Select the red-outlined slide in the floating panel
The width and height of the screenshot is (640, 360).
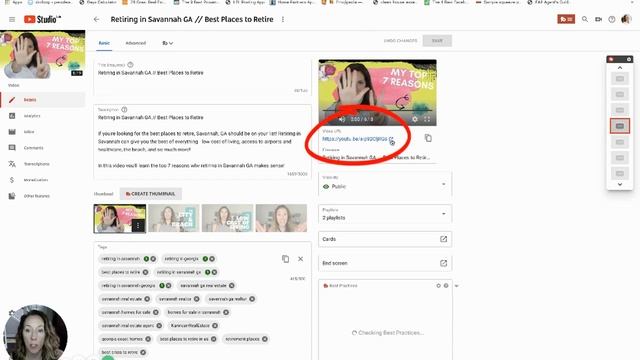tap(620, 126)
